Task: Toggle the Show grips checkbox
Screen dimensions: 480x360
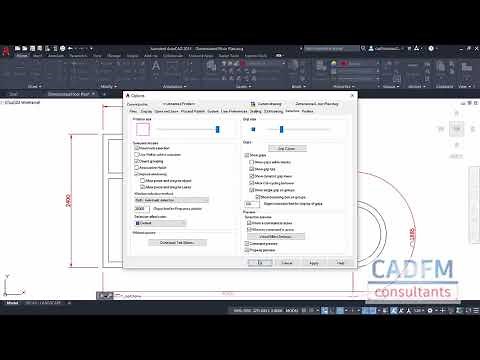Action: pos(247,155)
